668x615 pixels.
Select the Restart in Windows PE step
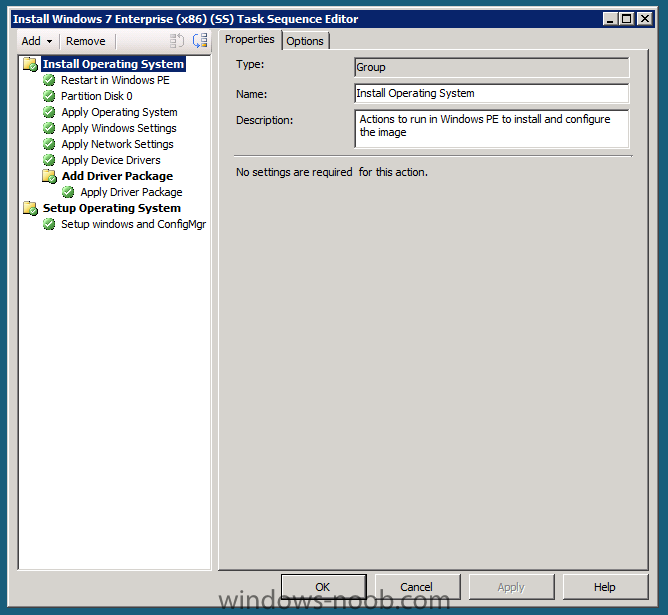pyautogui.click(x=115, y=80)
